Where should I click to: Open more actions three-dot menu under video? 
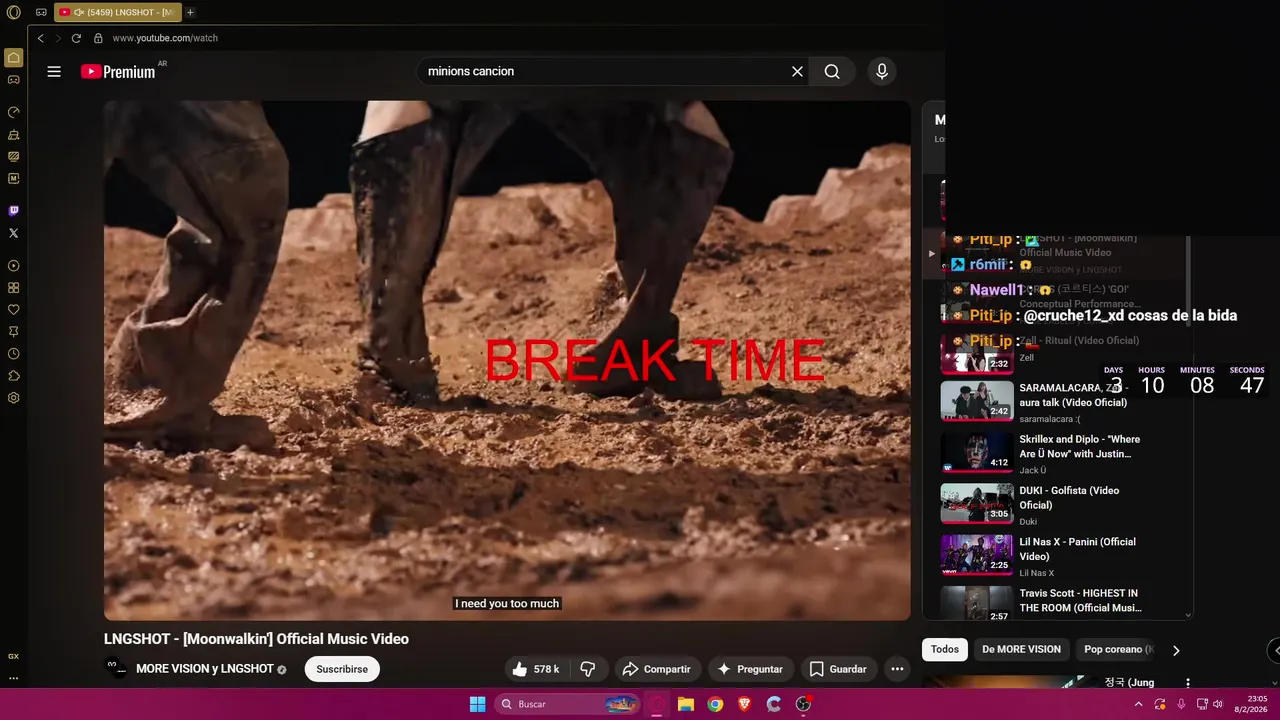click(x=897, y=669)
